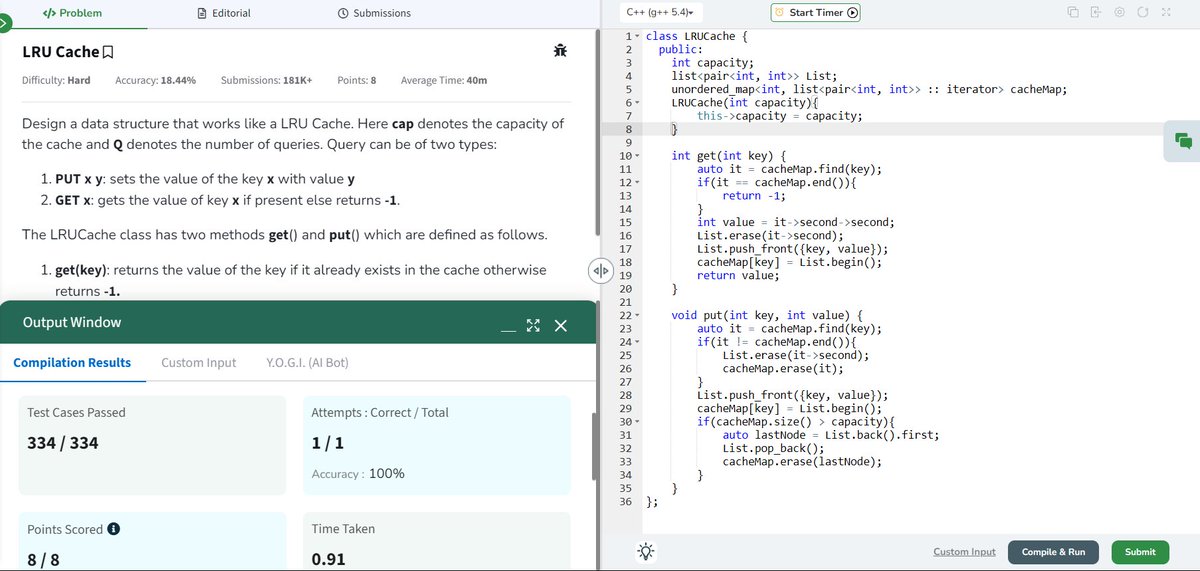Click on 'int capacity;' declaration line

pyautogui.click(x=712, y=62)
